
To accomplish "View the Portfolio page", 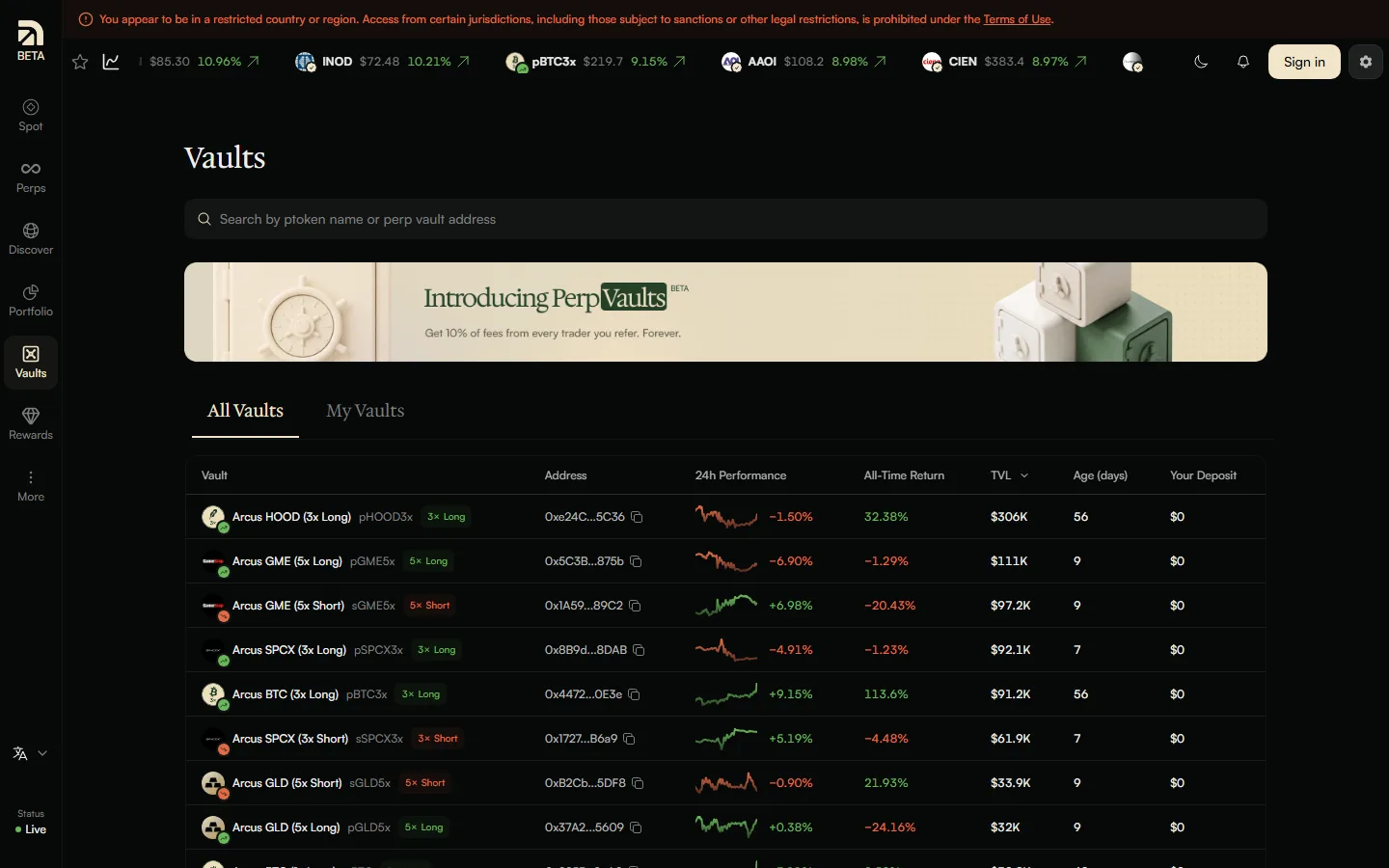I will tap(31, 300).
